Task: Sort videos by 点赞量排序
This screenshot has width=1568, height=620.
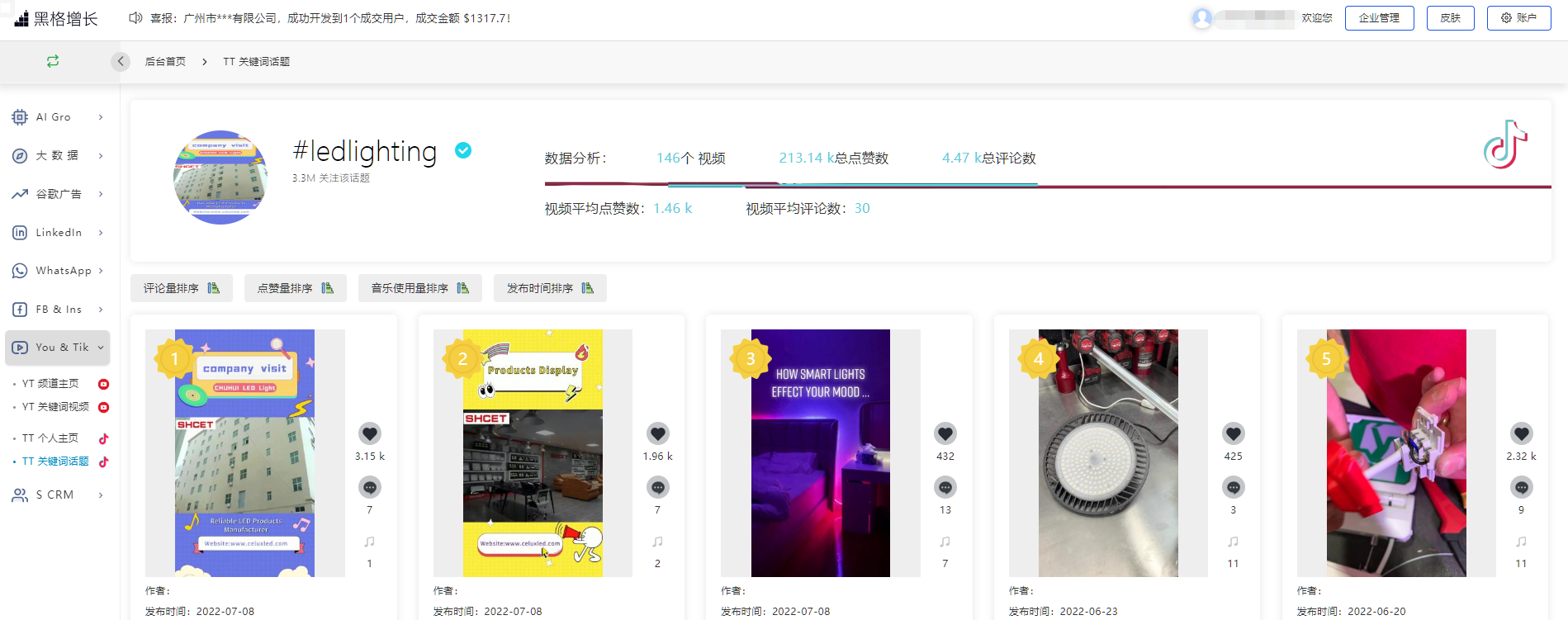Action: (295, 288)
